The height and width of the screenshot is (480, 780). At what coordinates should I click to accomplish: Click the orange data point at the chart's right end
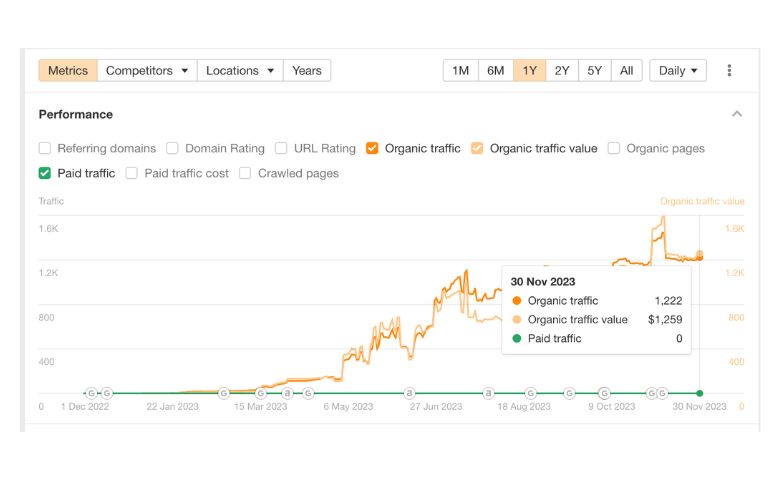pyautogui.click(x=700, y=256)
